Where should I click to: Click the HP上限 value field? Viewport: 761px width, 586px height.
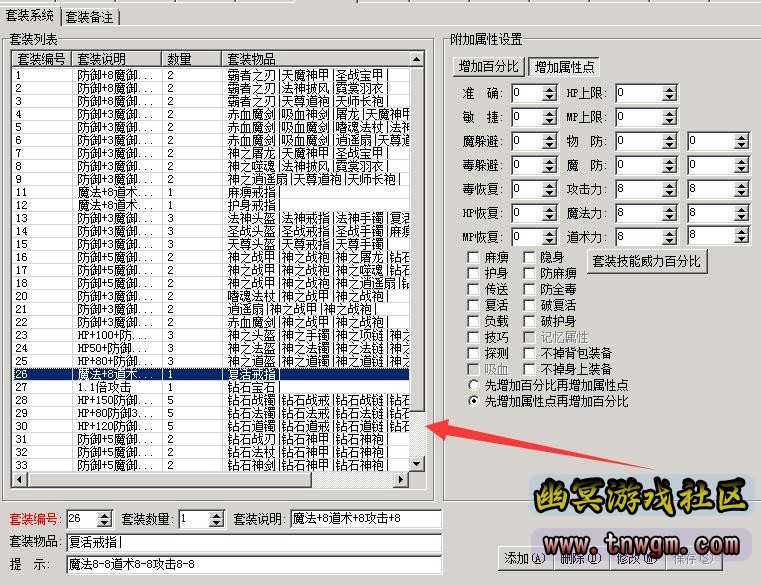(640, 93)
